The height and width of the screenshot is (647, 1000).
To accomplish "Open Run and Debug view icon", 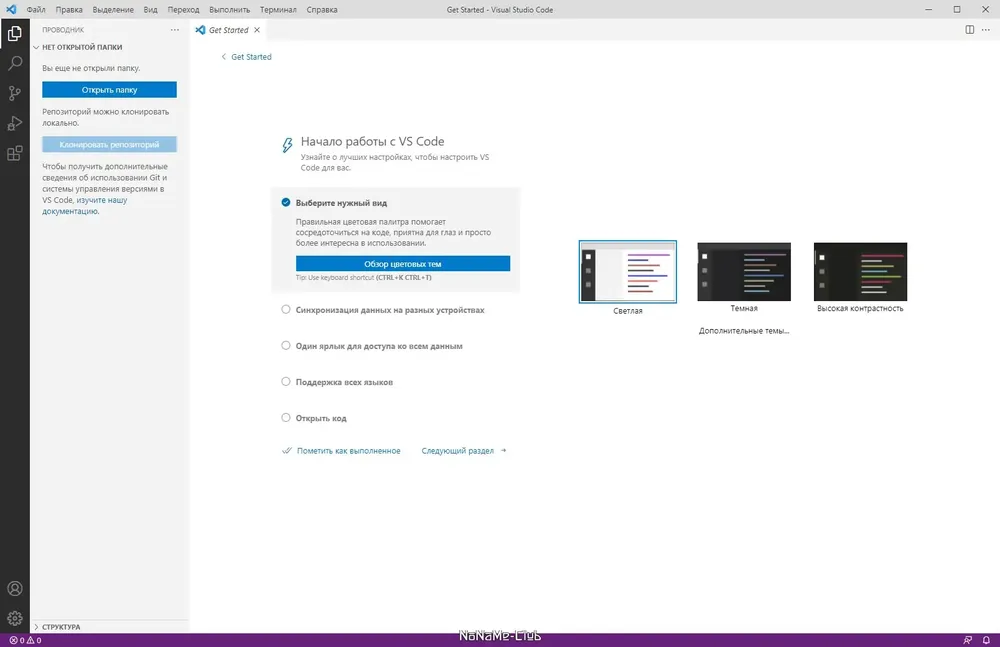I will [15, 123].
